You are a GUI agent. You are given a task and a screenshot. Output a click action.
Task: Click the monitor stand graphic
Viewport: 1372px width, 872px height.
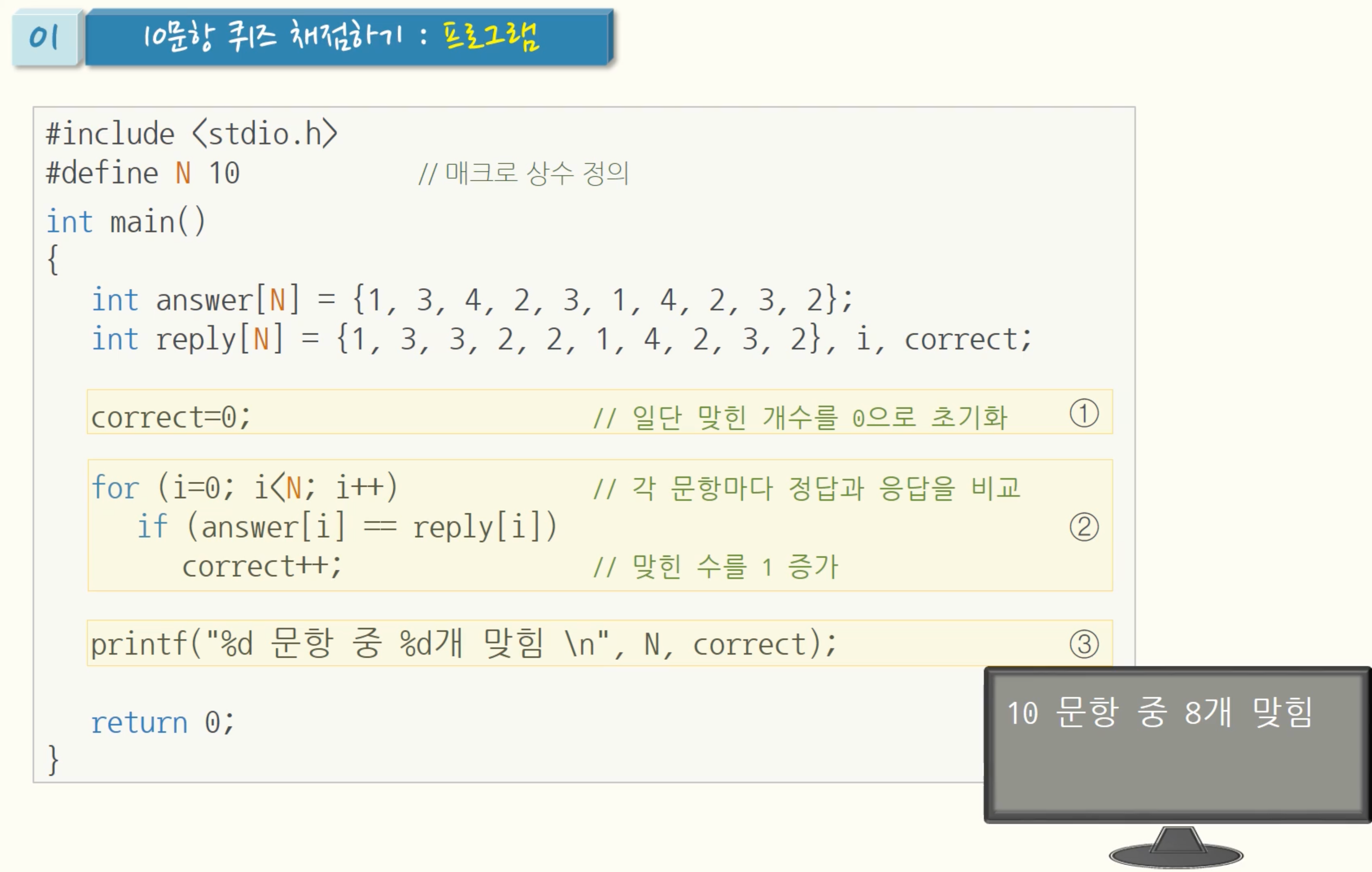tap(1176, 847)
